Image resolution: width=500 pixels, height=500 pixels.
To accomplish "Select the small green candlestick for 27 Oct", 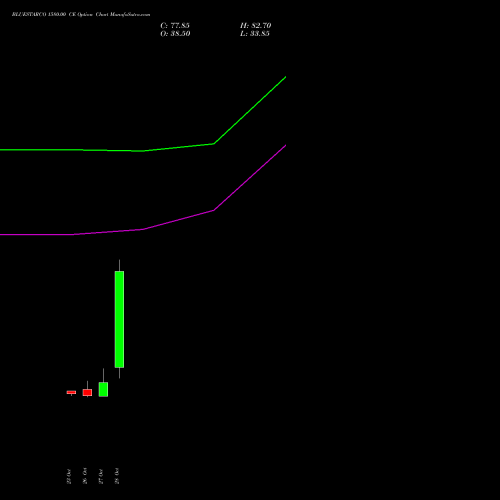I will [103, 389].
